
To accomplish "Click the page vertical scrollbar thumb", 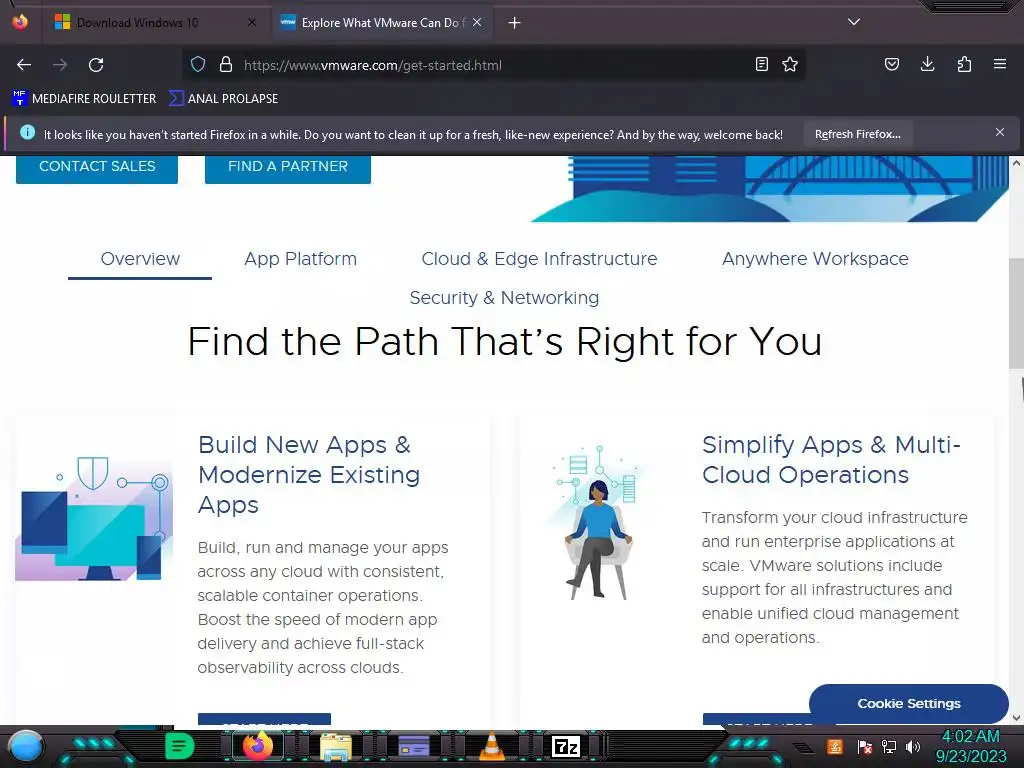I will click(x=1016, y=313).
